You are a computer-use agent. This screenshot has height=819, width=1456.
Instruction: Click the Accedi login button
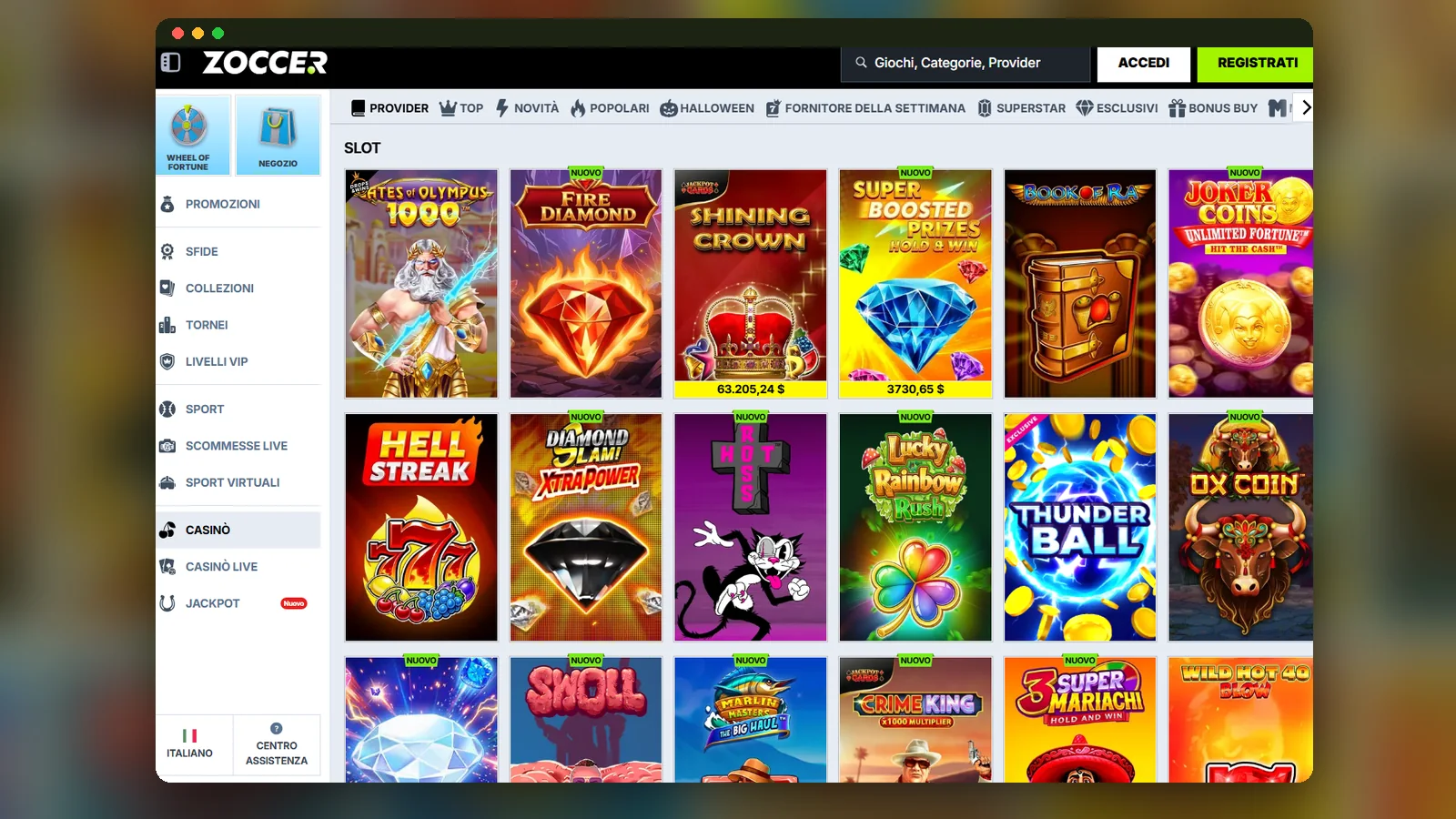tap(1144, 63)
